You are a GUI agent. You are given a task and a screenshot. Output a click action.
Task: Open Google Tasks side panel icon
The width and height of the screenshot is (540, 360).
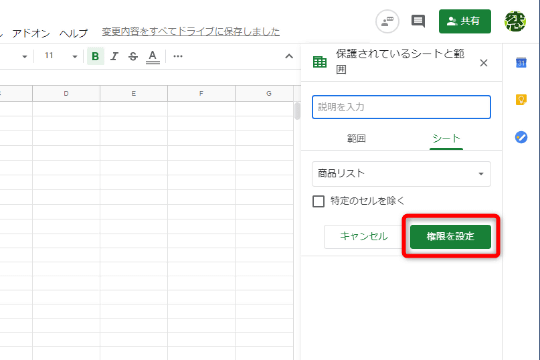[x=521, y=137]
